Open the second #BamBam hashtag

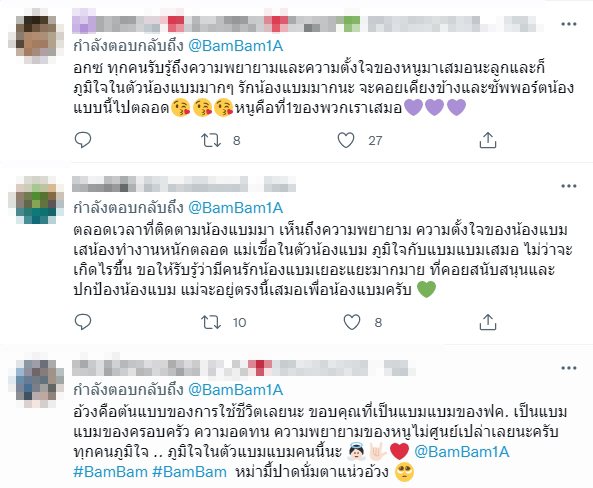pyautogui.click(x=189, y=472)
